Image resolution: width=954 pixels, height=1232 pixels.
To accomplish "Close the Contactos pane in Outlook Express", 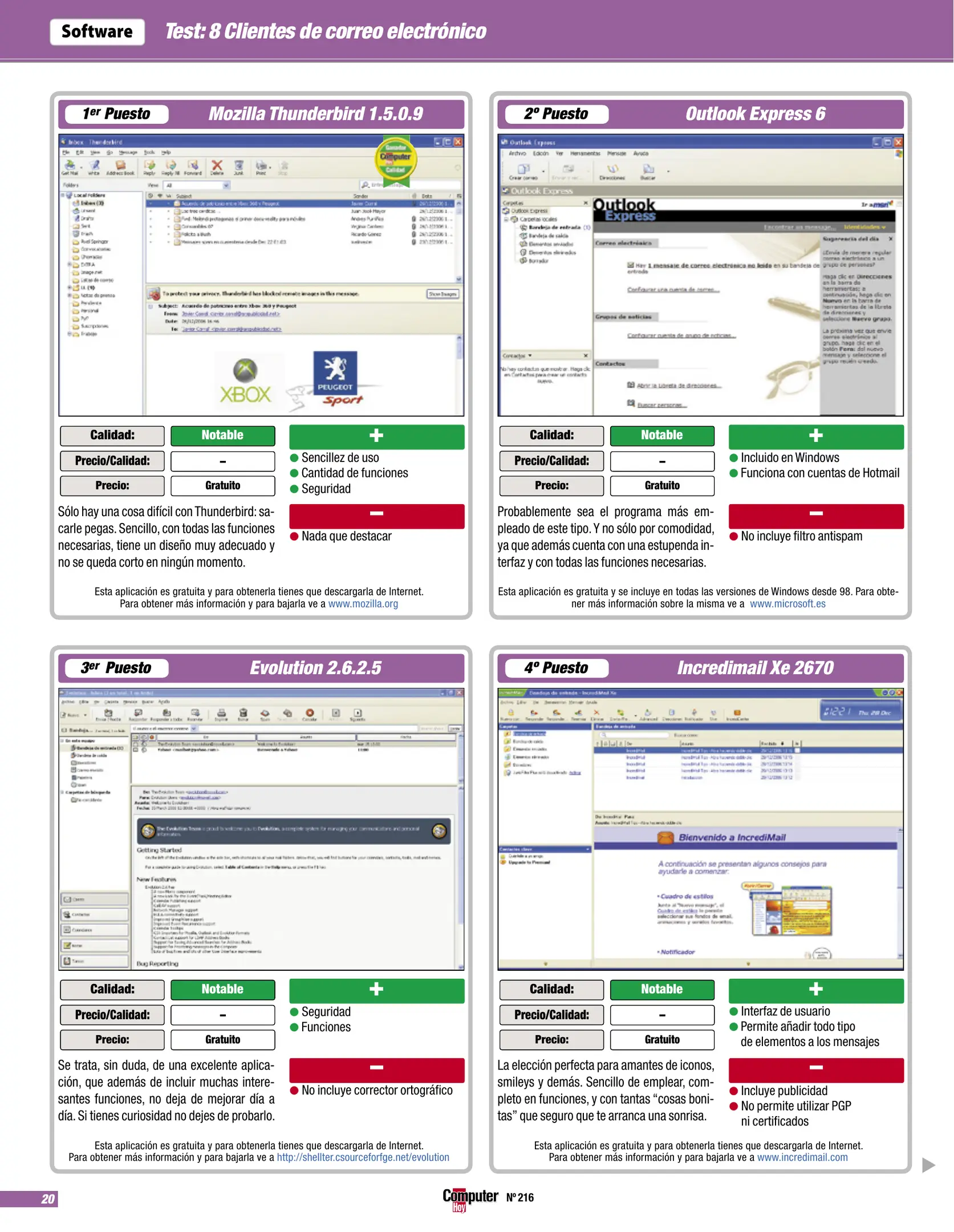I will [x=586, y=355].
